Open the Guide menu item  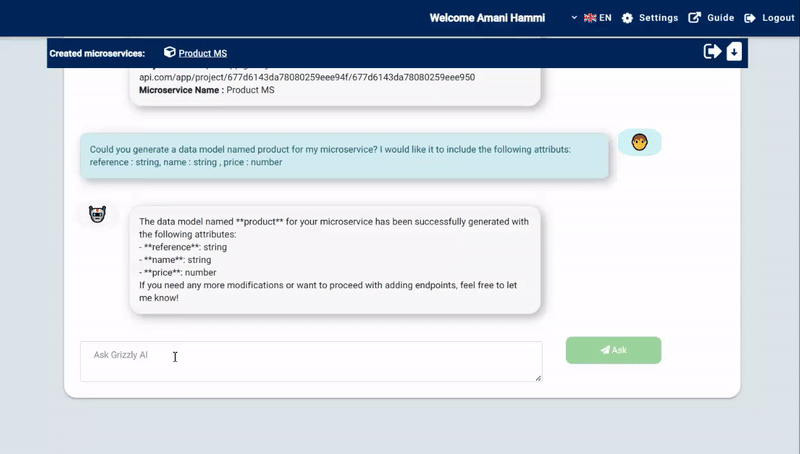point(720,18)
